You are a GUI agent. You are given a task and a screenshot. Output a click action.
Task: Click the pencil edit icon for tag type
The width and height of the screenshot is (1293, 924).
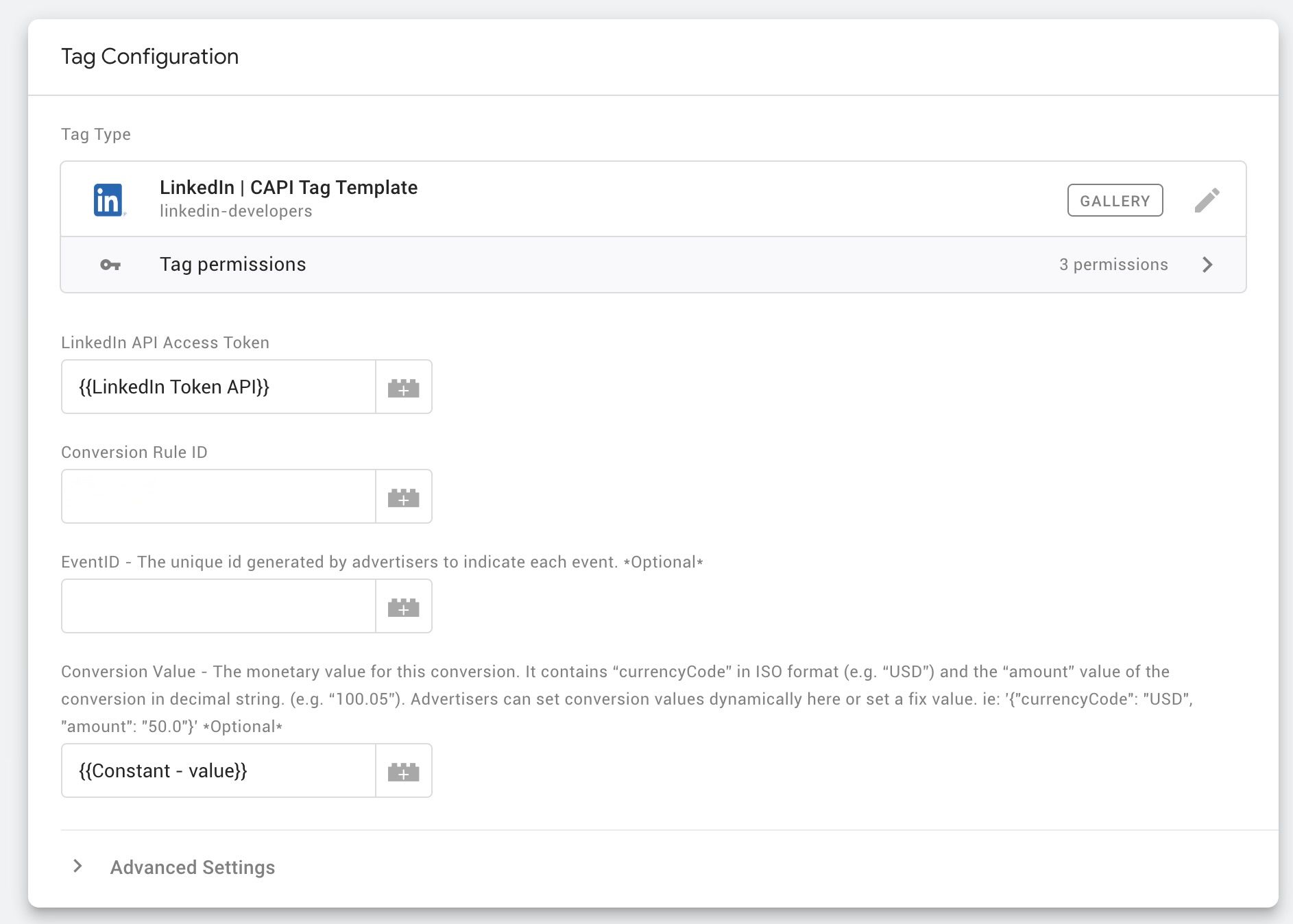pos(1207,200)
